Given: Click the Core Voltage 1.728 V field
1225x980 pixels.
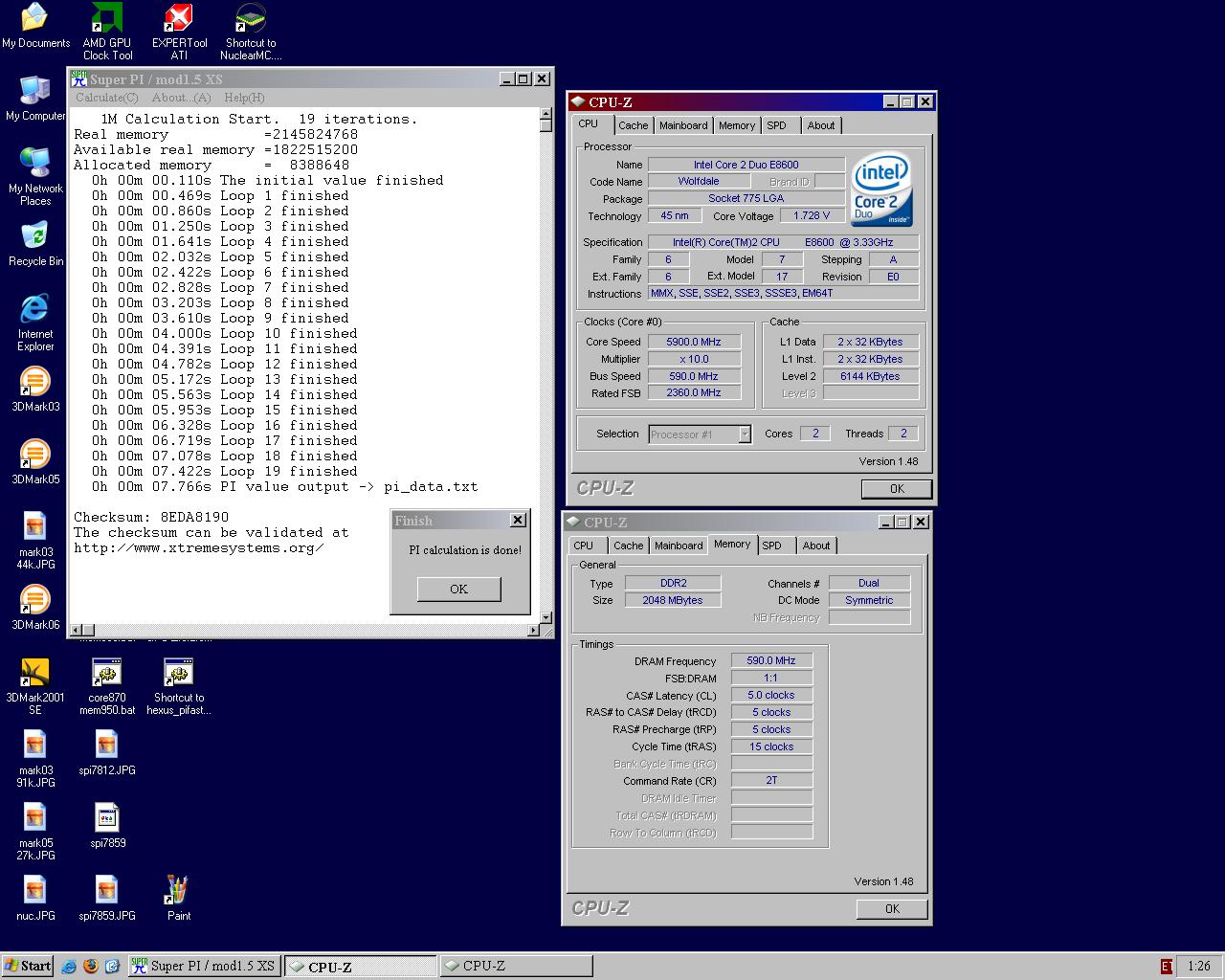Looking at the screenshot, I should pyautogui.click(x=812, y=215).
